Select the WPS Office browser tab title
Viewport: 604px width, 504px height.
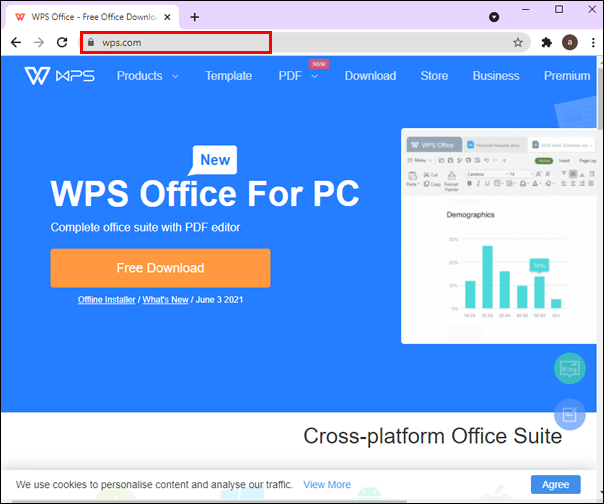pos(95,17)
